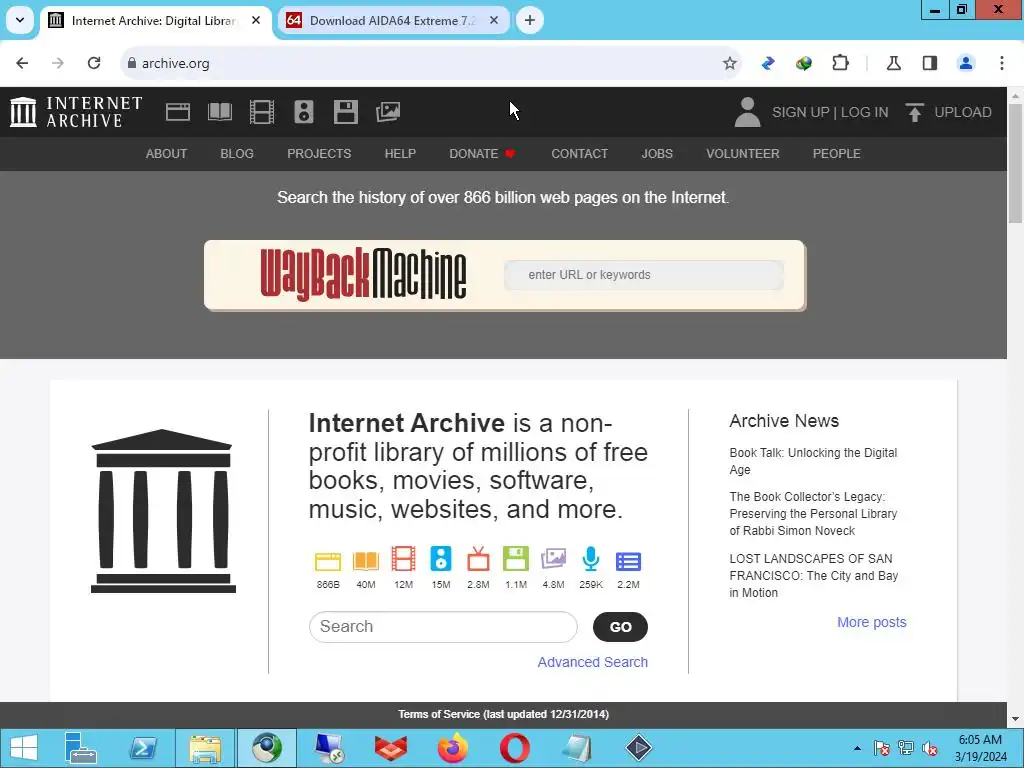
Task: Click the 1.1M software floppy icon
Action: pyautogui.click(x=516, y=560)
